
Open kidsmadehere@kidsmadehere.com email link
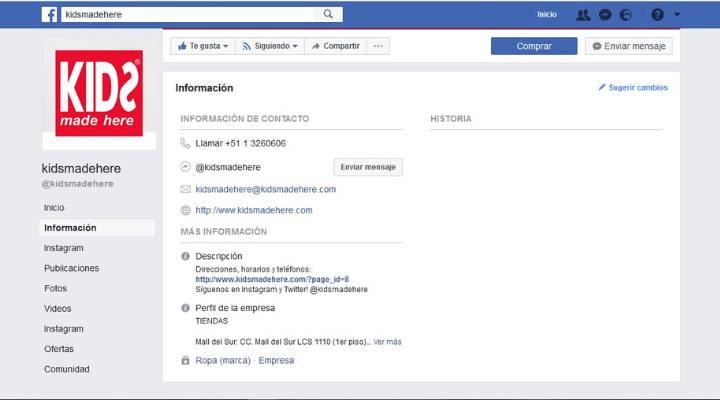265,189
